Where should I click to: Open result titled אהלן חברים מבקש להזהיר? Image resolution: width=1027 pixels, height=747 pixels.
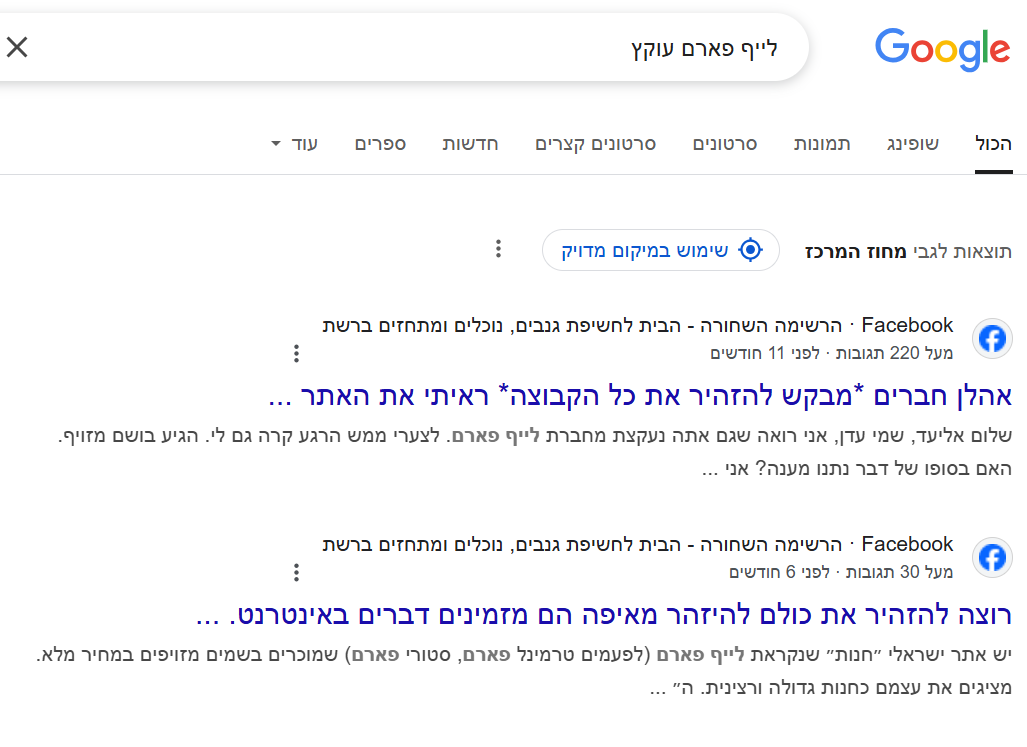[x=640, y=397]
